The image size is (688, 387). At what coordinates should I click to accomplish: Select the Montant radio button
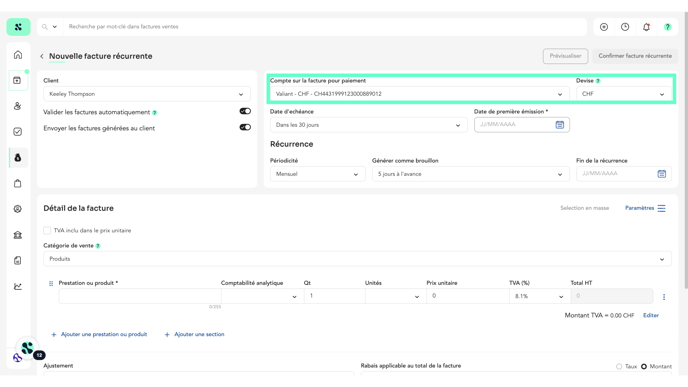(644, 366)
